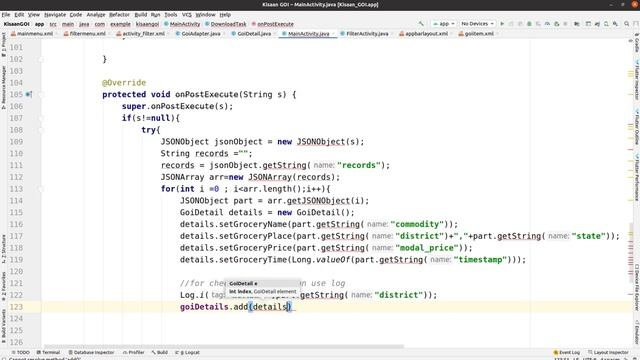Click the kisaangoi breadcrumb folder
The height and width of the screenshot is (360, 640).
[147, 24]
